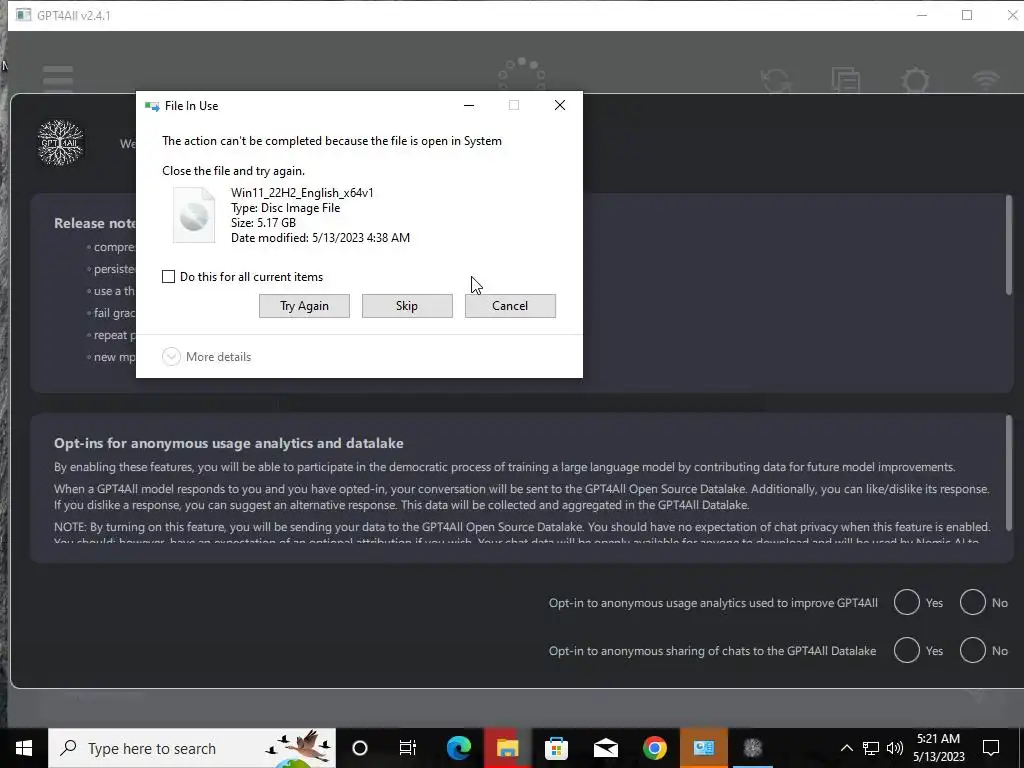This screenshot has width=1024, height=768.
Task: Click the taskbar search box
Action: tap(192, 748)
